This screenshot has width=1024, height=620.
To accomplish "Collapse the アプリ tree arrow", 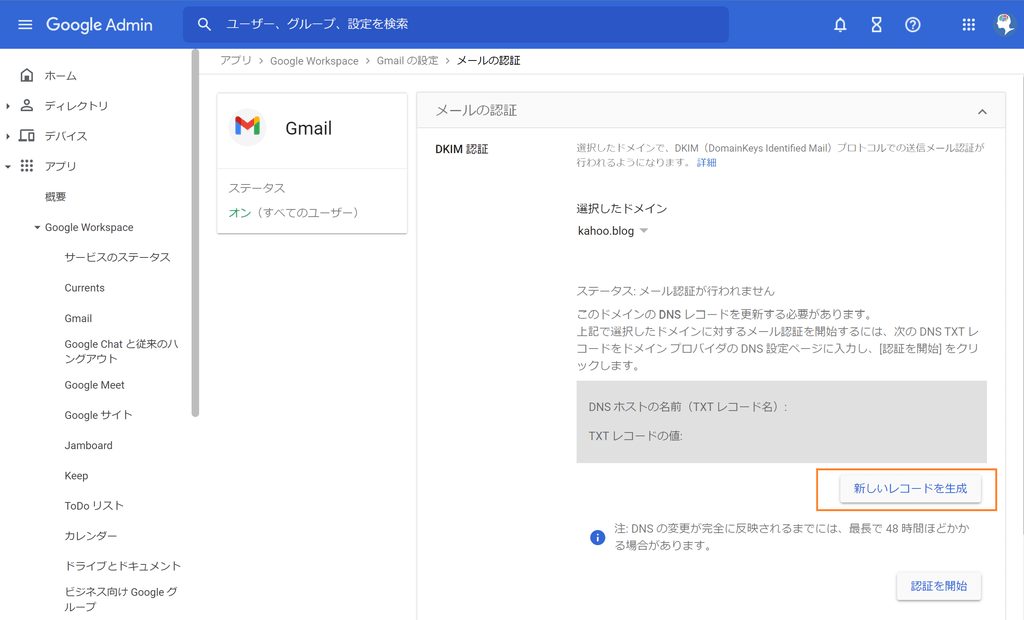I will (8, 167).
